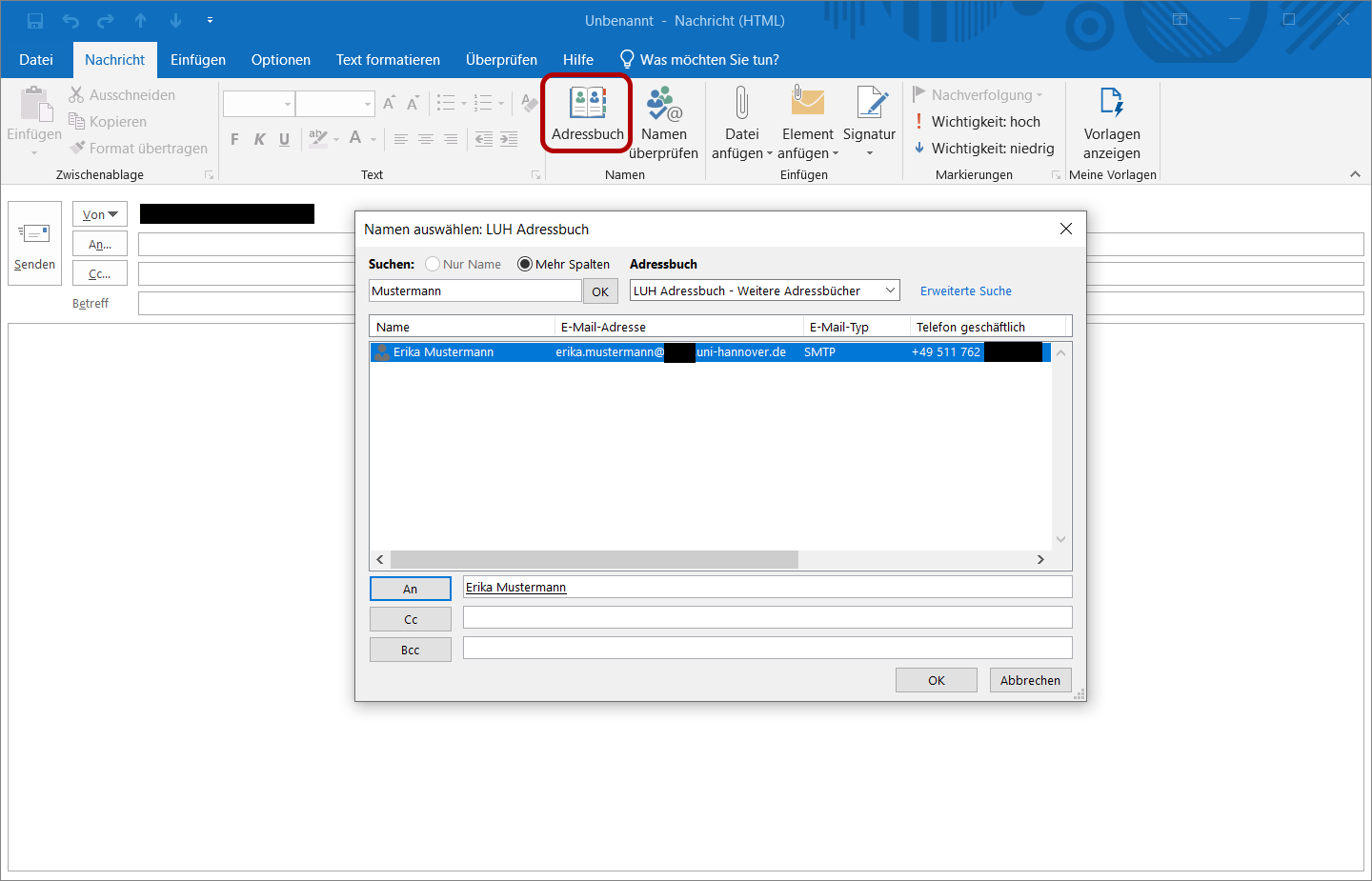Click the Wichtigkeit: hoch marker

coord(977,122)
